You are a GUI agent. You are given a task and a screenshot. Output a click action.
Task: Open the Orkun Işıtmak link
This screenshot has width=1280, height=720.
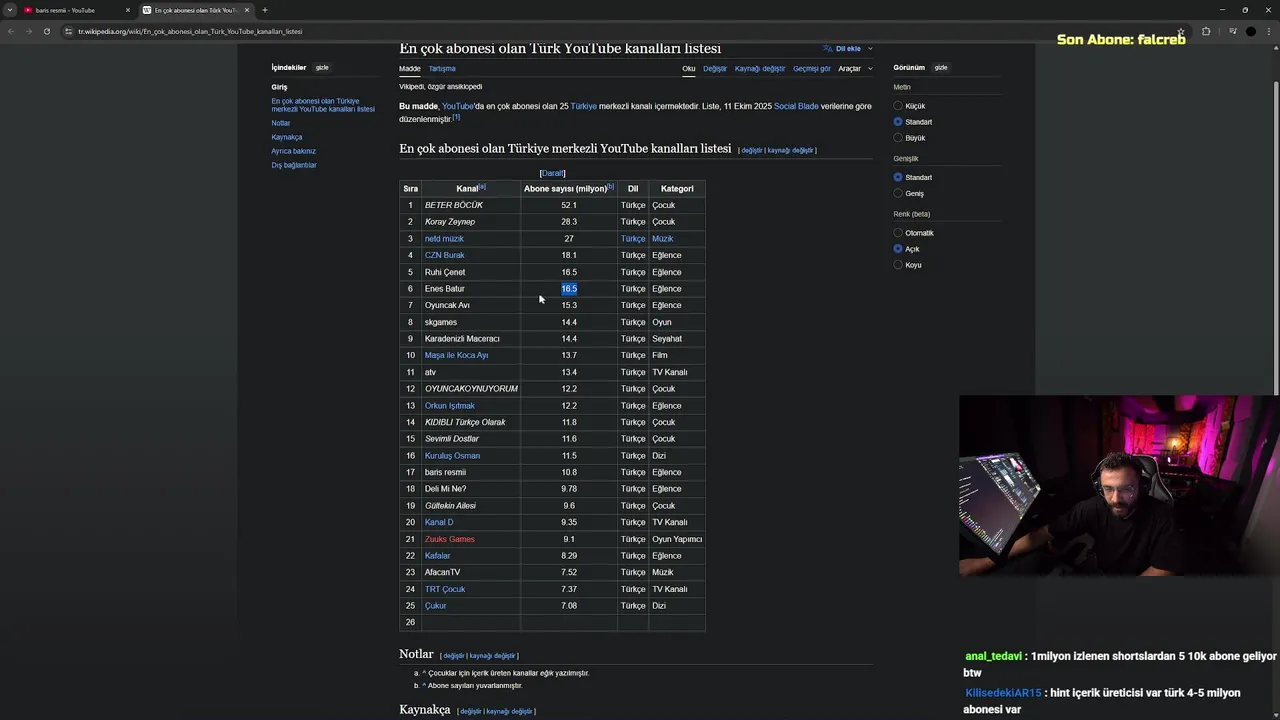pyautogui.click(x=450, y=405)
